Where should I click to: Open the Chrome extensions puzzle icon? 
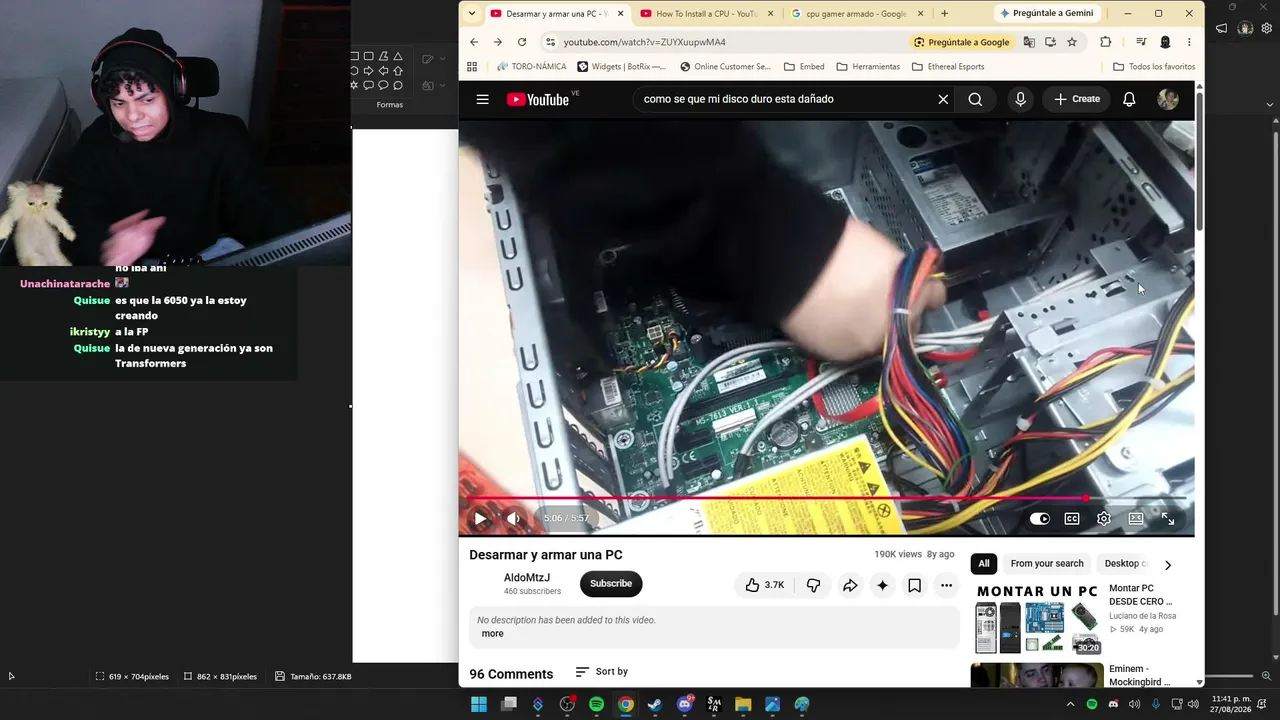pyautogui.click(x=1105, y=42)
